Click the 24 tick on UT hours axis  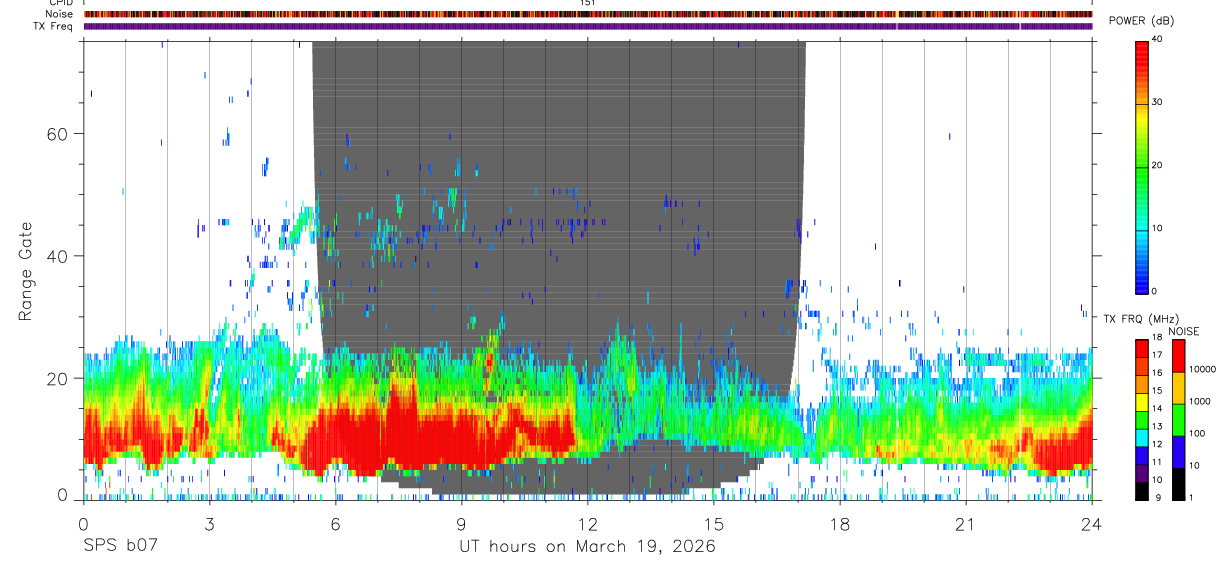(x=1091, y=524)
